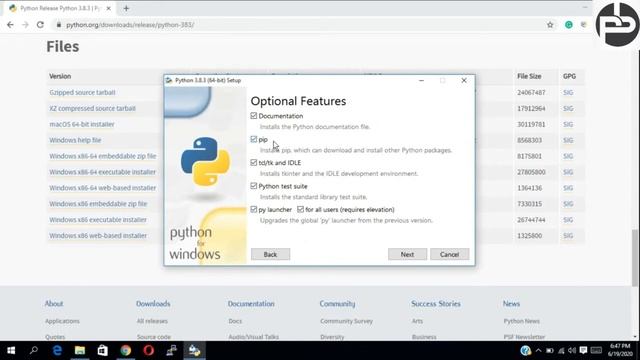Open the About footer link

point(54,304)
